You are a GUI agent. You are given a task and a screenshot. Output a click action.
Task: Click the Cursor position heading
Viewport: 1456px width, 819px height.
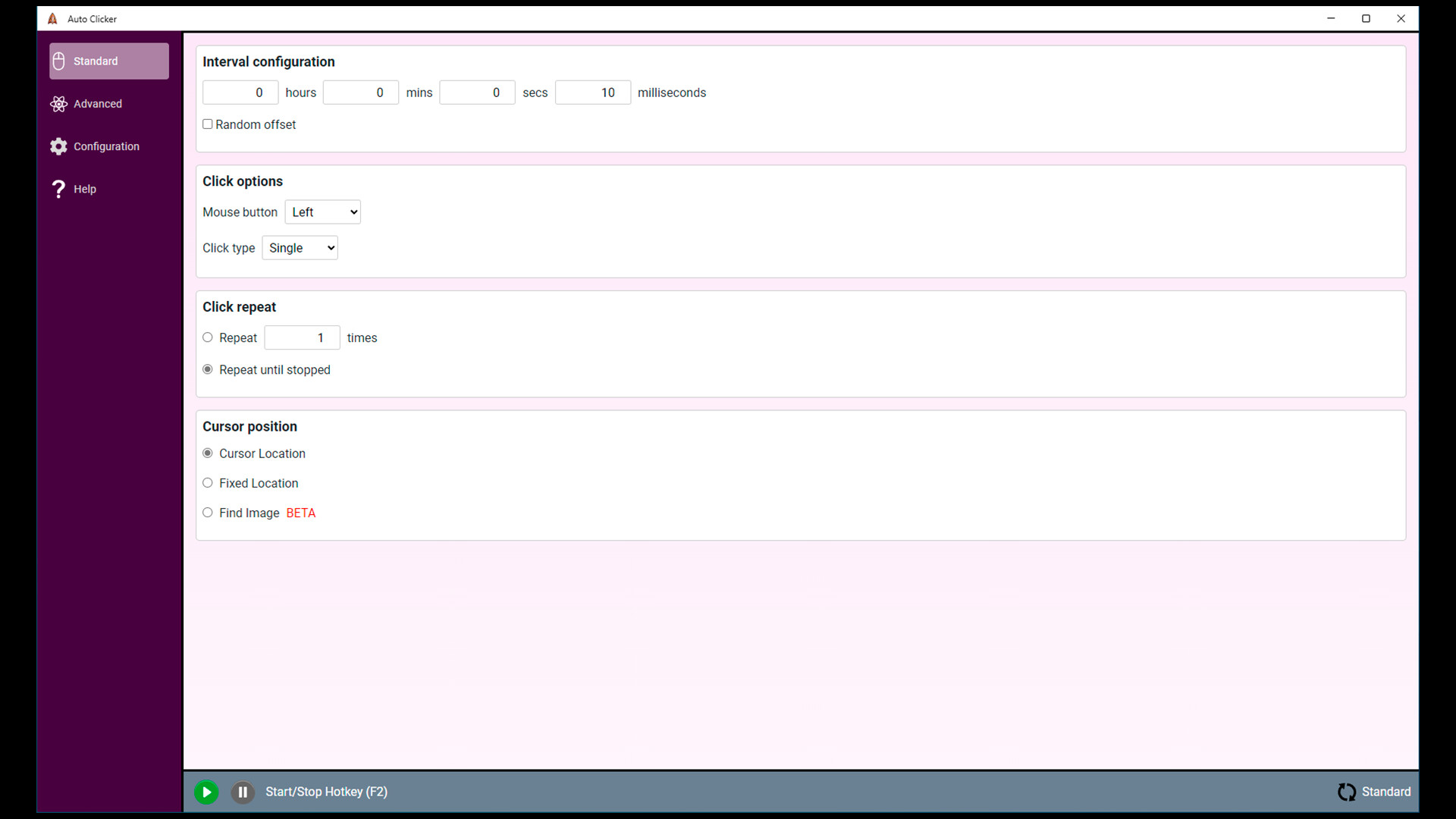[249, 427]
